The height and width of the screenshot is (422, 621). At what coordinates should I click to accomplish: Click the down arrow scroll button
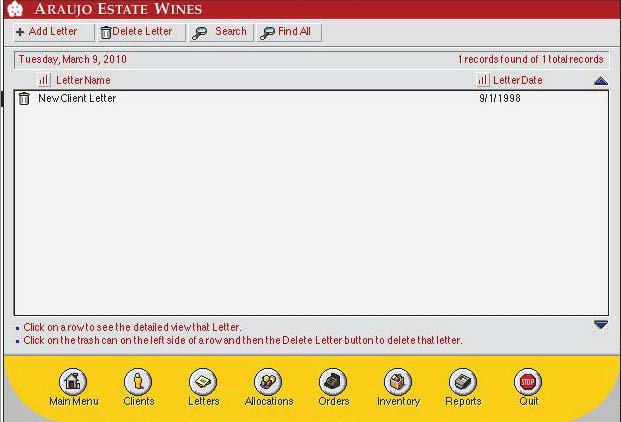point(601,325)
